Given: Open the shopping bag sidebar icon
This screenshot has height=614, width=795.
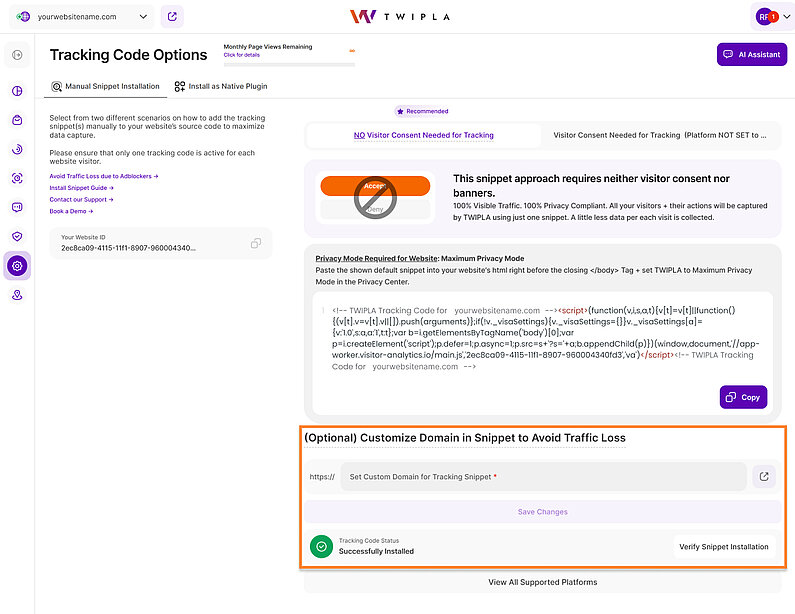Looking at the screenshot, I should pyautogui.click(x=17, y=120).
